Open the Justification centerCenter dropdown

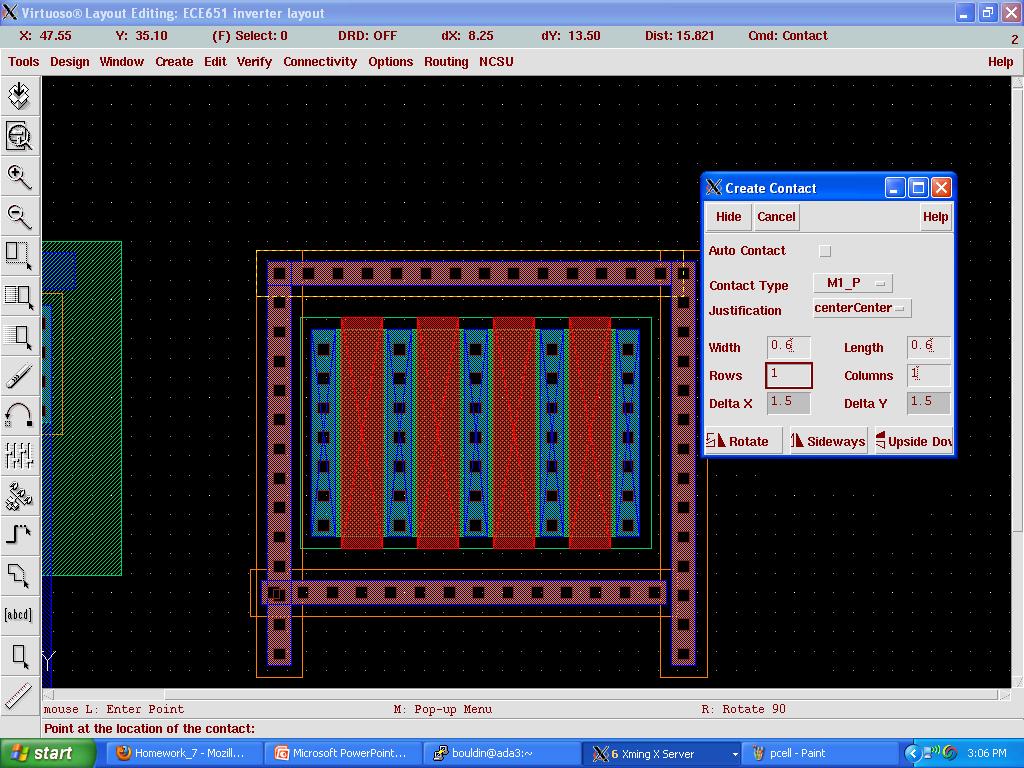click(862, 308)
